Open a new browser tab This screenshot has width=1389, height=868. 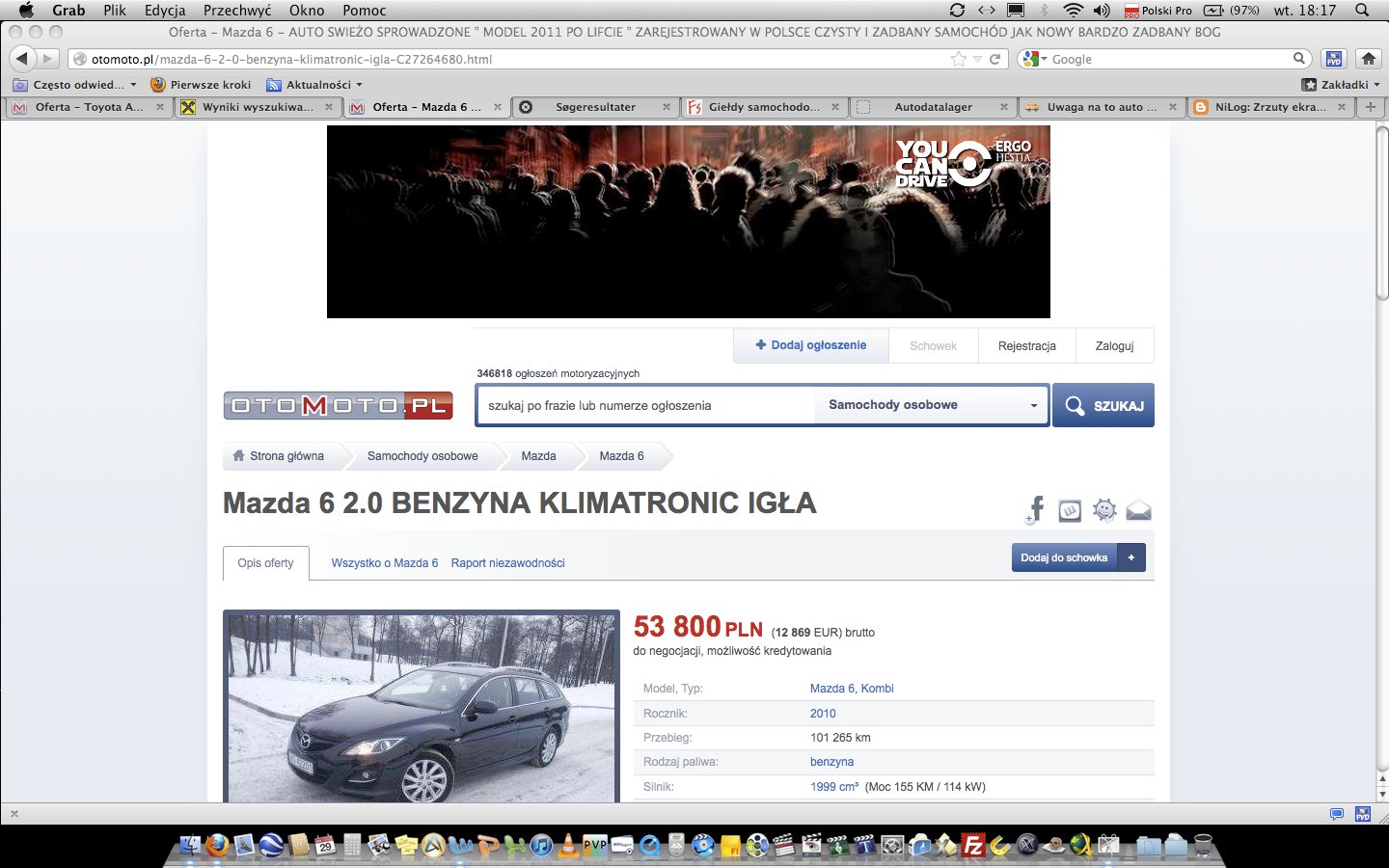pyautogui.click(x=1370, y=107)
